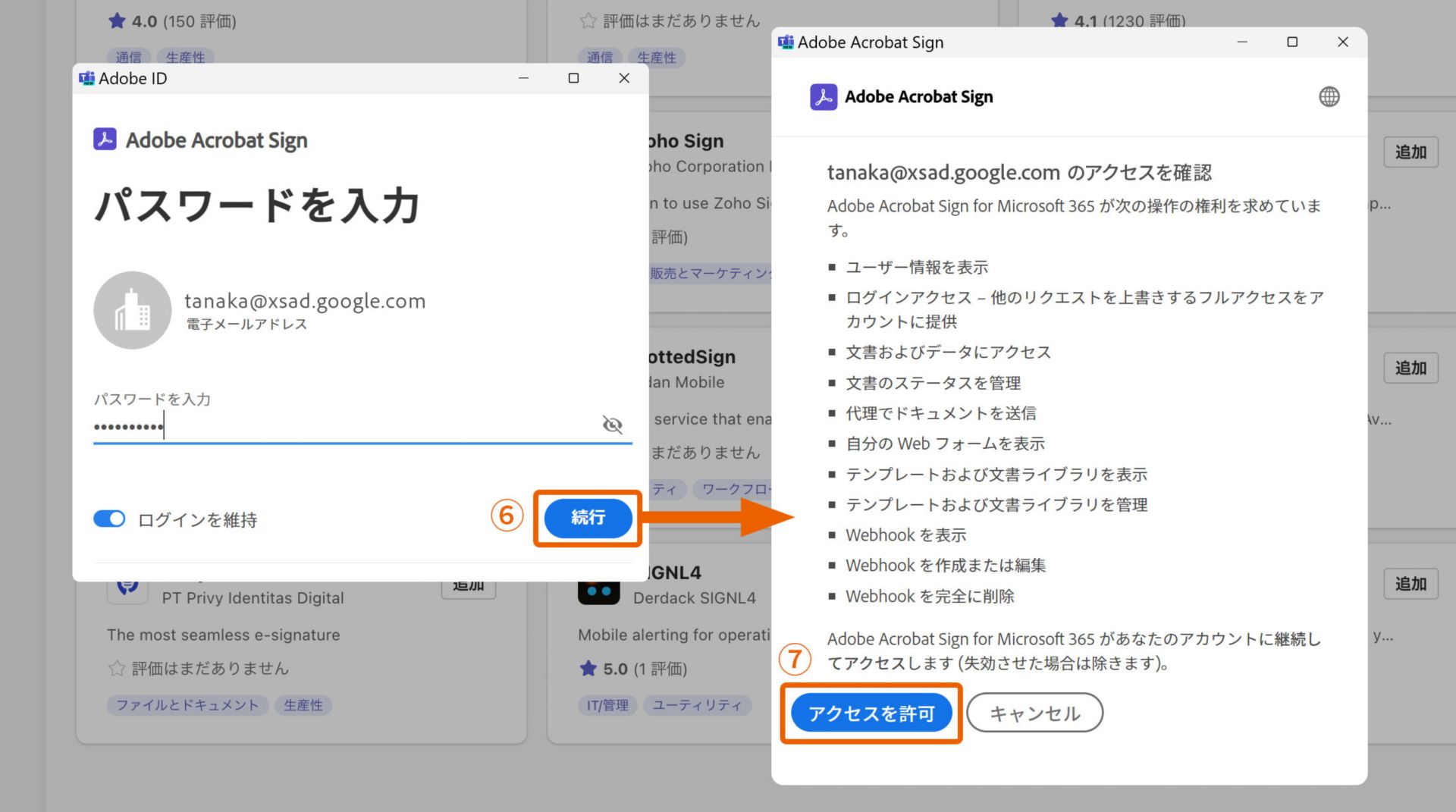
Task: Click the 生産性 tag in top middle card
Action: click(x=657, y=57)
